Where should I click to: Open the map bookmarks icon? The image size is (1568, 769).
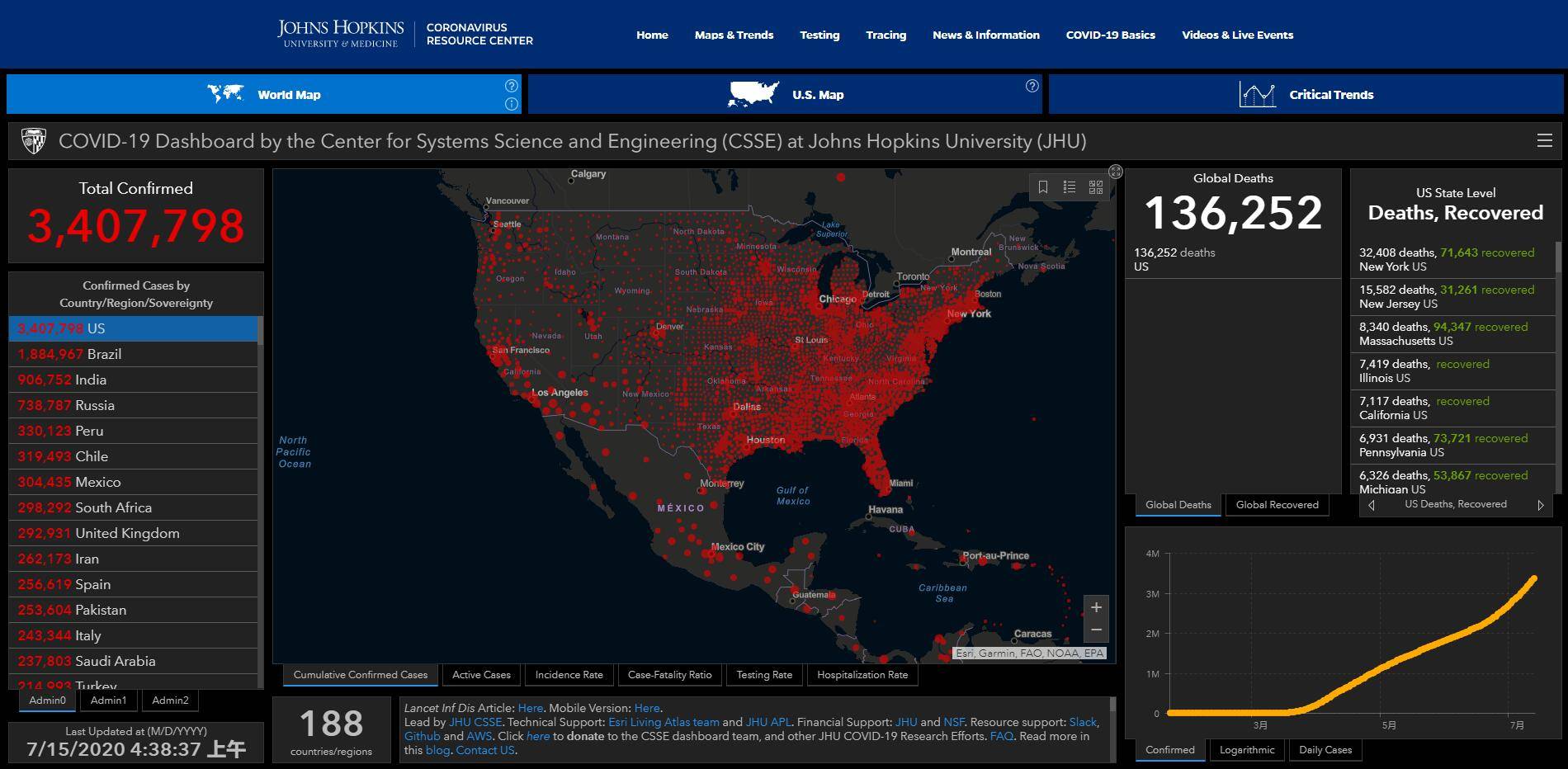click(1043, 187)
